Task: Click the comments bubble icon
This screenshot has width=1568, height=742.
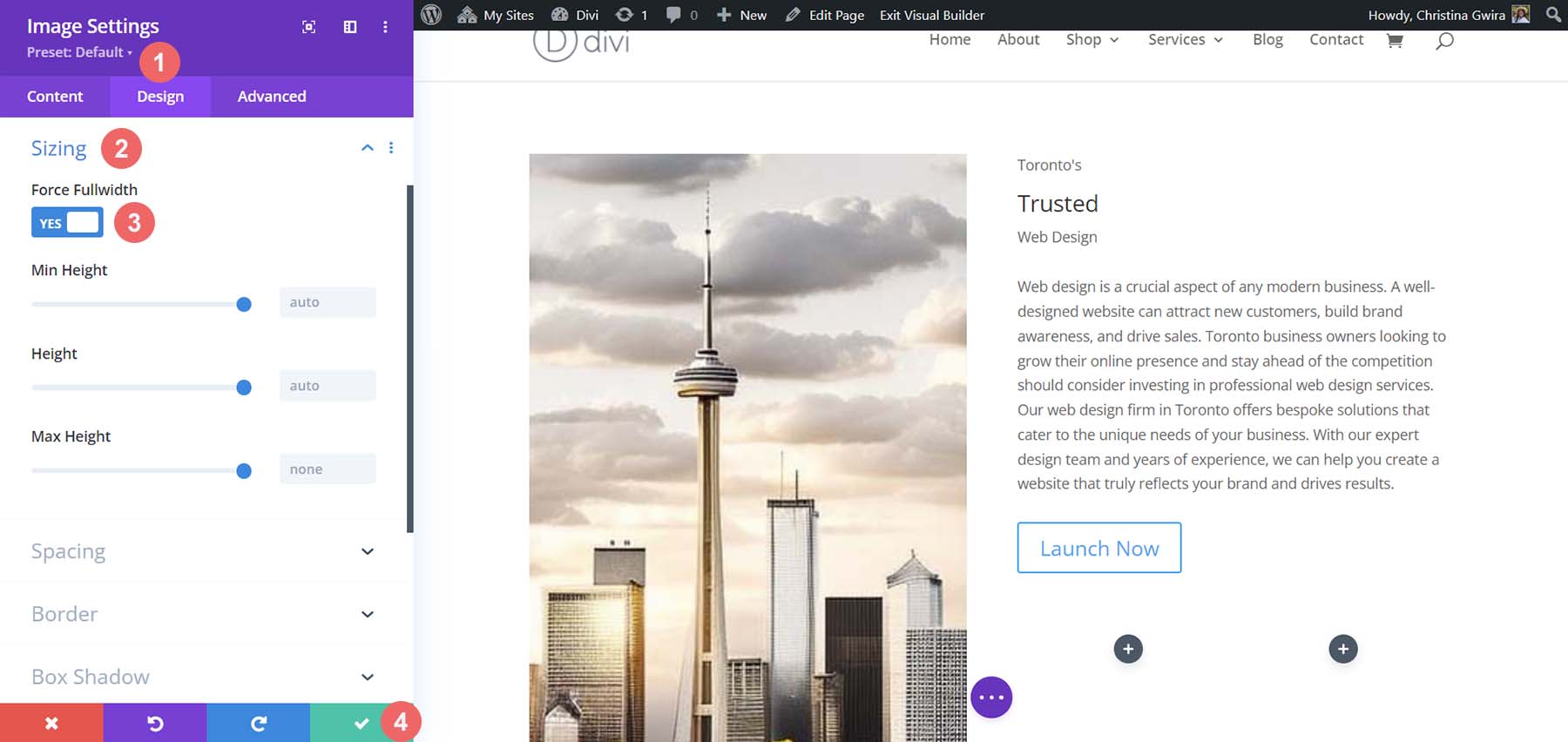Action: coord(673,15)
